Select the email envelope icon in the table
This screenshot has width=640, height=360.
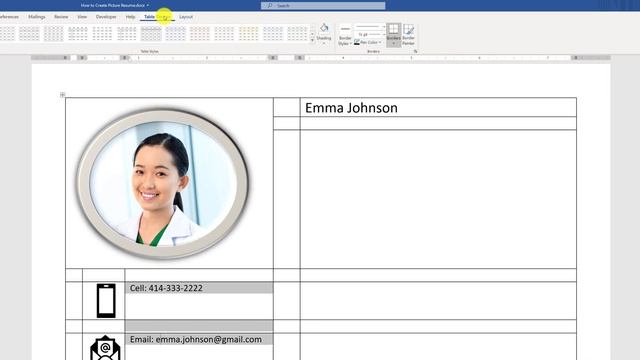[105, 348]
